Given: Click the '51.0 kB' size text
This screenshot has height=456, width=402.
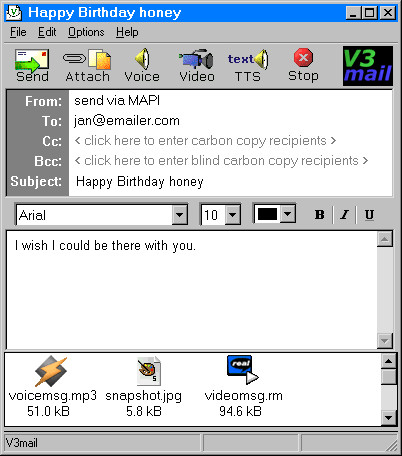Looking at the screenshot, I should [x=48, y=411].
